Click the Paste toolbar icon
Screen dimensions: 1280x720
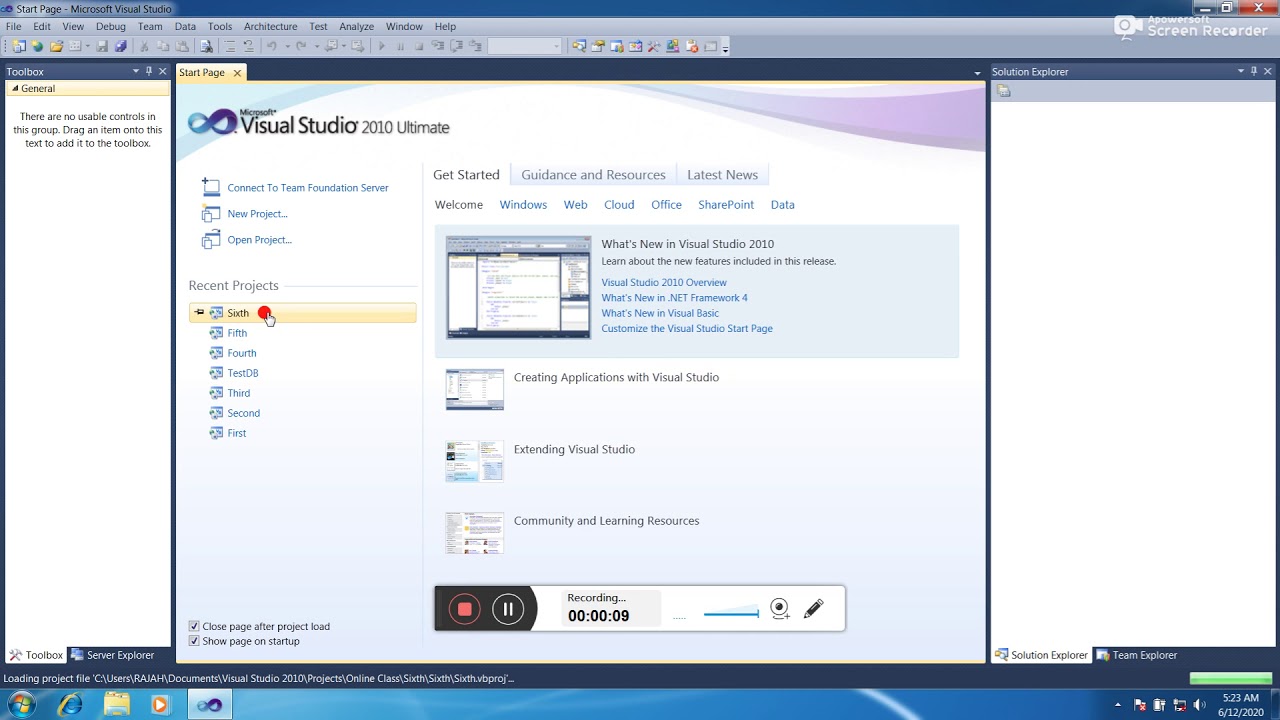182,46
